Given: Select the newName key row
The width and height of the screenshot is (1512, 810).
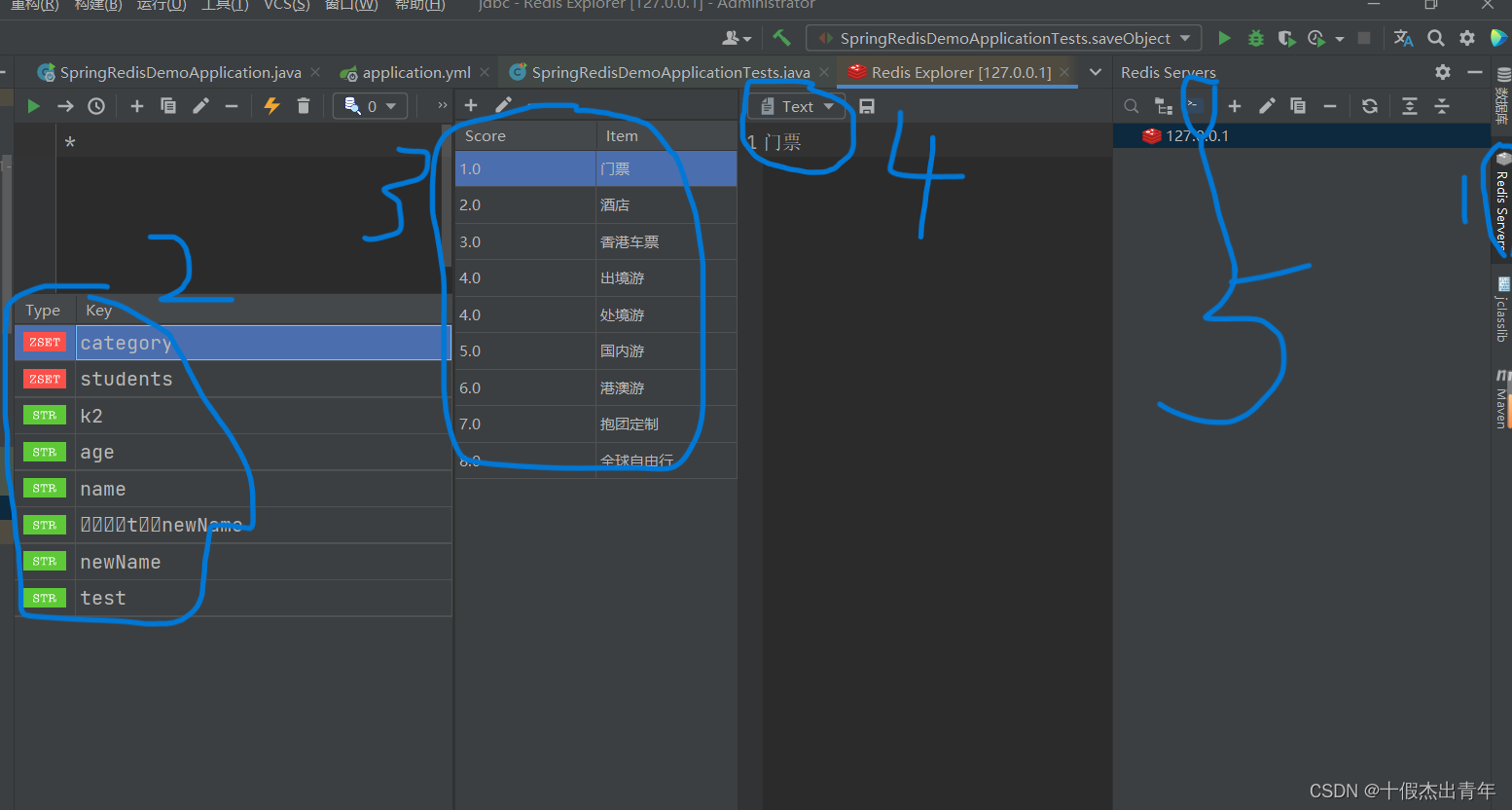Looking at the screenshot, I should 234,562.
